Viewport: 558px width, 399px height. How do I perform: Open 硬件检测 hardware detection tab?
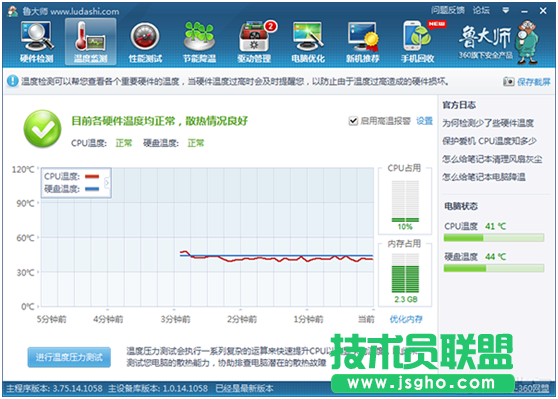pyautogui.click(x=37, y=42)
